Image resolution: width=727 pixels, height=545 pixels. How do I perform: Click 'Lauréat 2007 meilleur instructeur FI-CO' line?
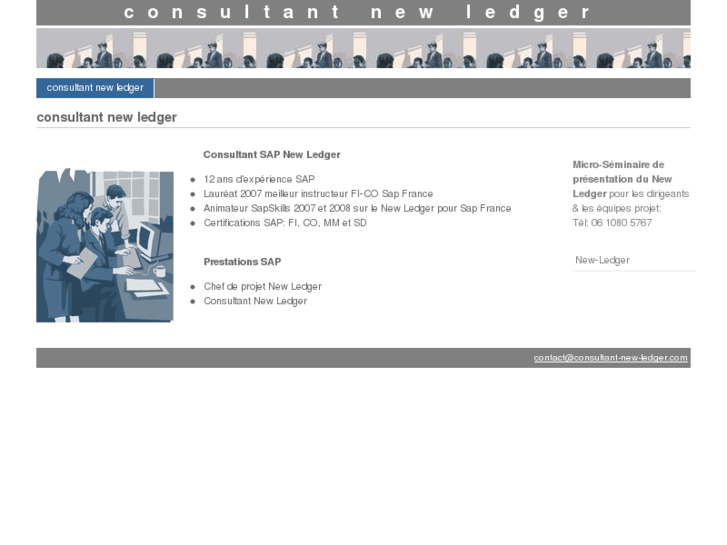[318, 193]
